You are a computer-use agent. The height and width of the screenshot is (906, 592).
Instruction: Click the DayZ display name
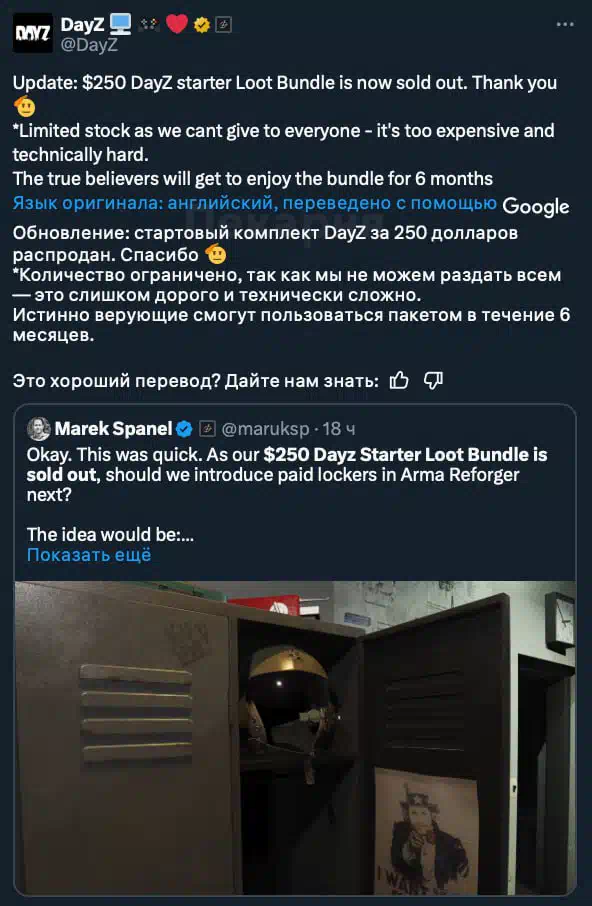point(82,25)
